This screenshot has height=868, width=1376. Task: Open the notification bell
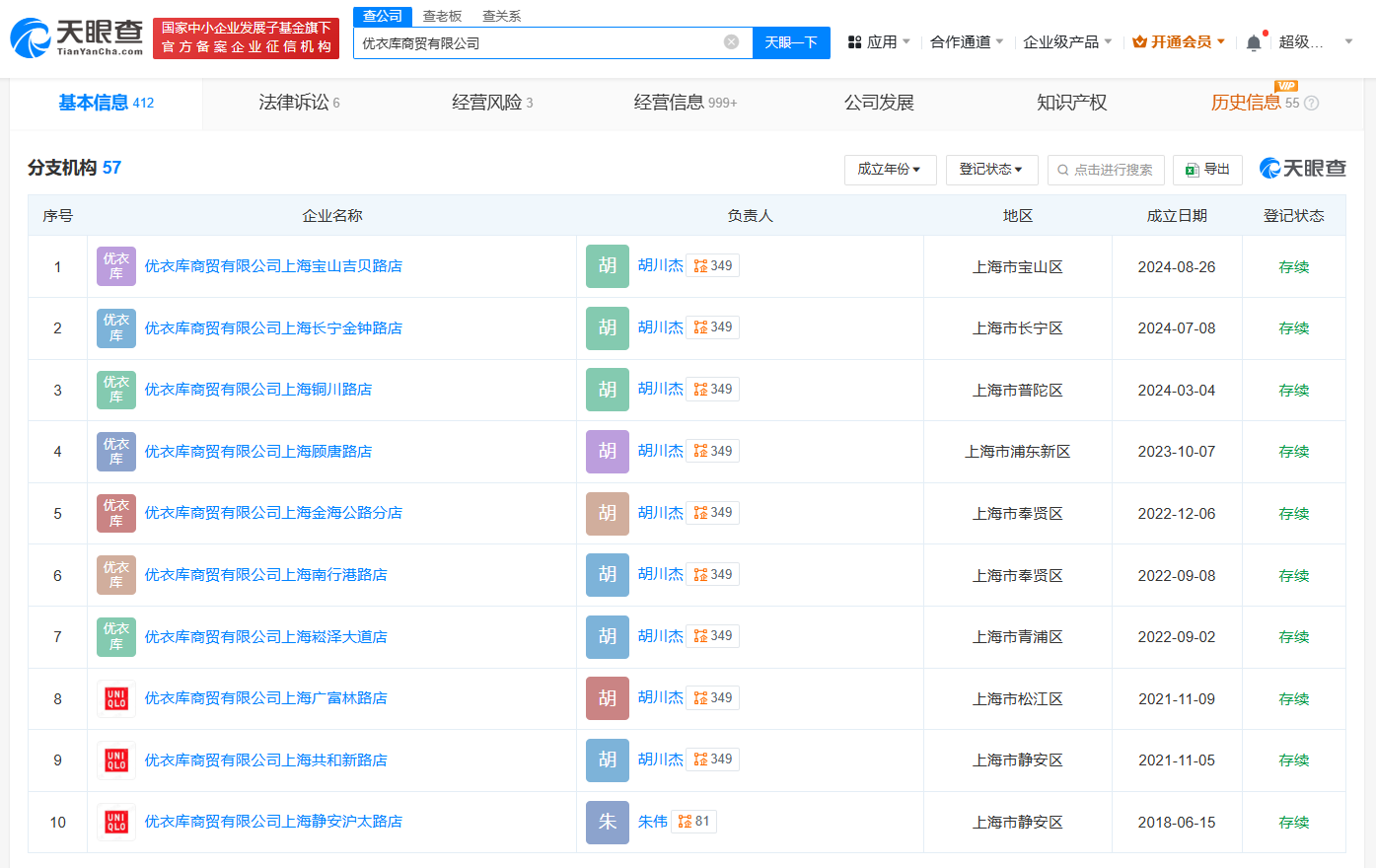tap(1253, 42)
